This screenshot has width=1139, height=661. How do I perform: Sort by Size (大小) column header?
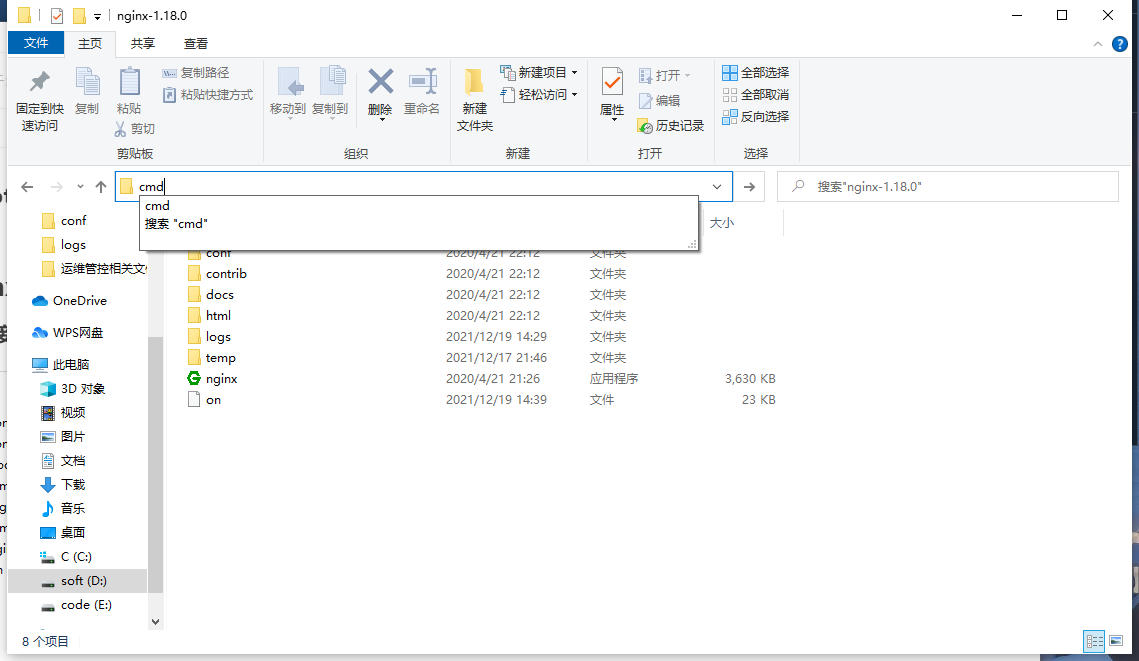click(721, 223)
